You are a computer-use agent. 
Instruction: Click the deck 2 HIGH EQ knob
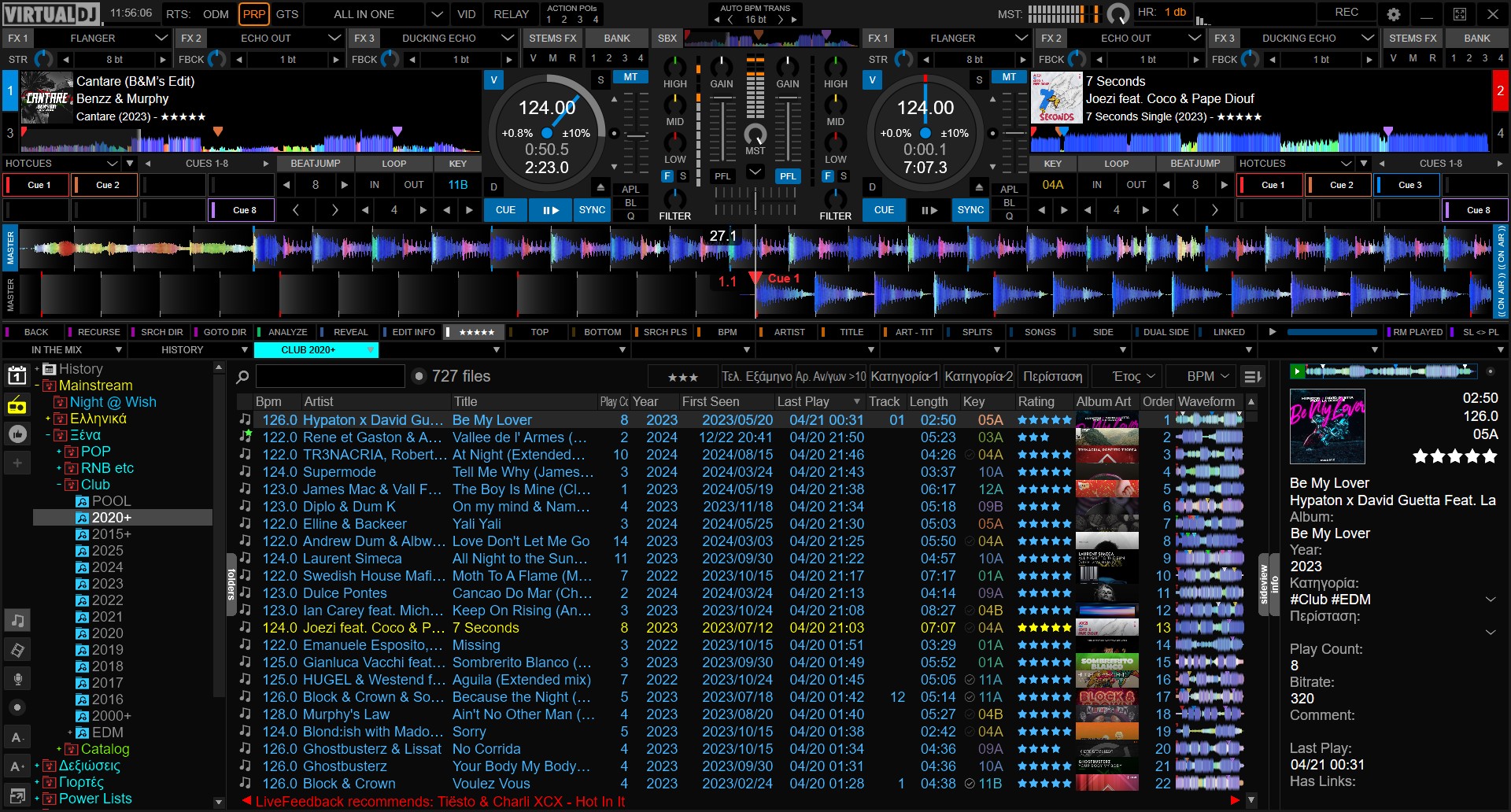click(x=835, y=67)
